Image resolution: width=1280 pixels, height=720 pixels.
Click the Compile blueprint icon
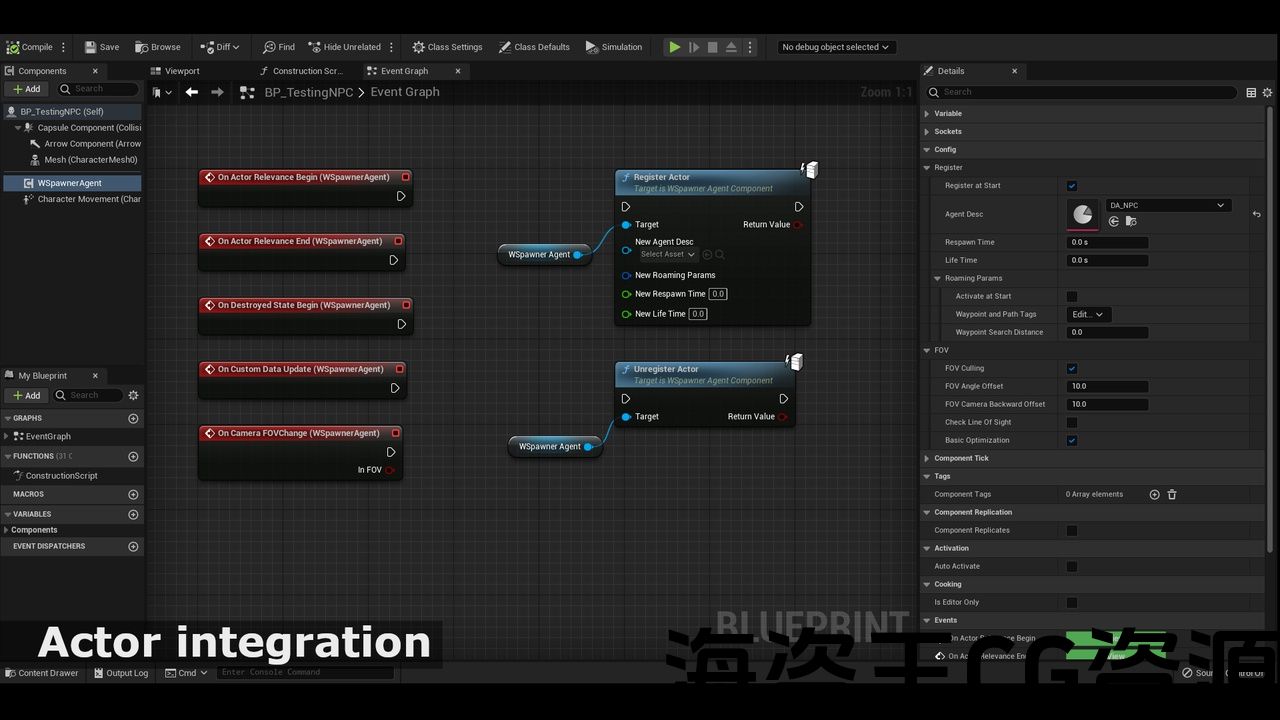point(13,47)
